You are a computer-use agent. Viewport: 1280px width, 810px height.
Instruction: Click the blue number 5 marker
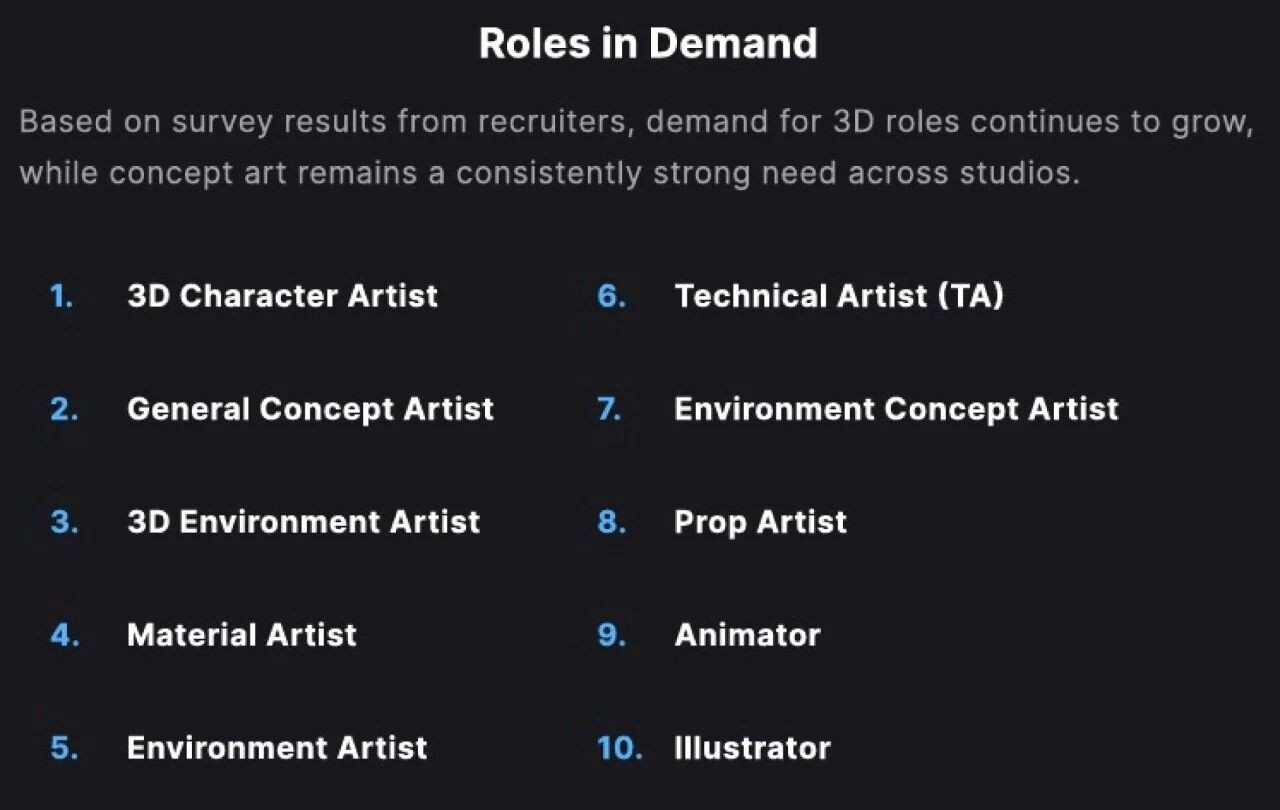point(64,748)
